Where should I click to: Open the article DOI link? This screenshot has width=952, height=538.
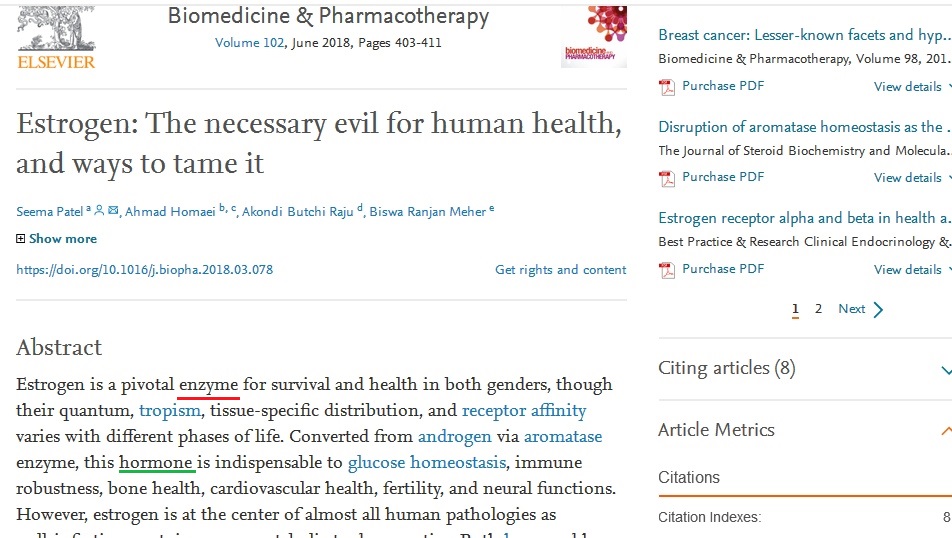tap(145, 270)
